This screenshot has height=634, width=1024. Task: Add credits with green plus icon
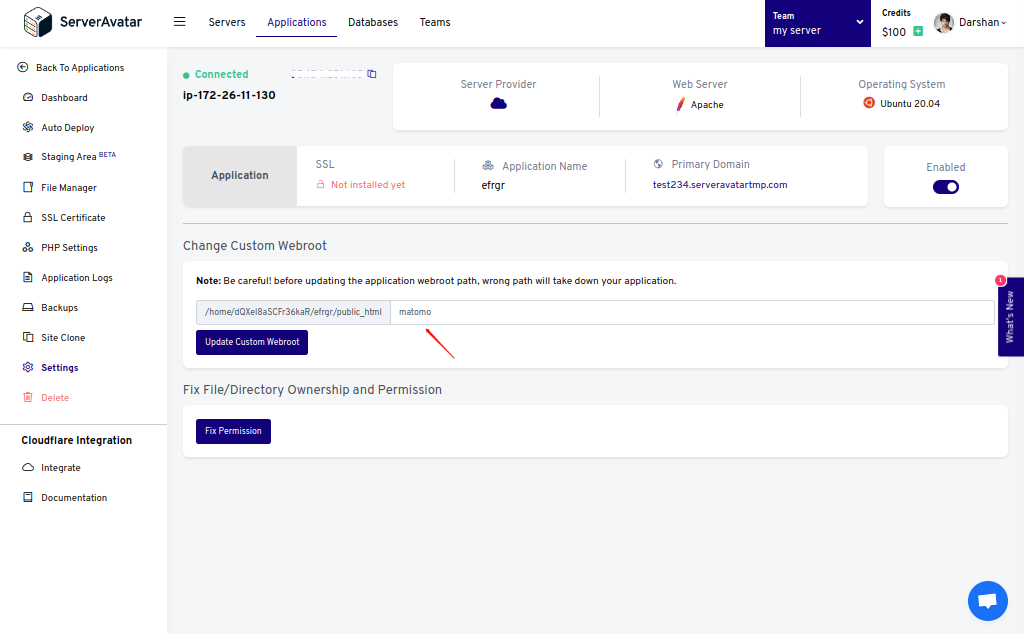[x=918, y=31]
